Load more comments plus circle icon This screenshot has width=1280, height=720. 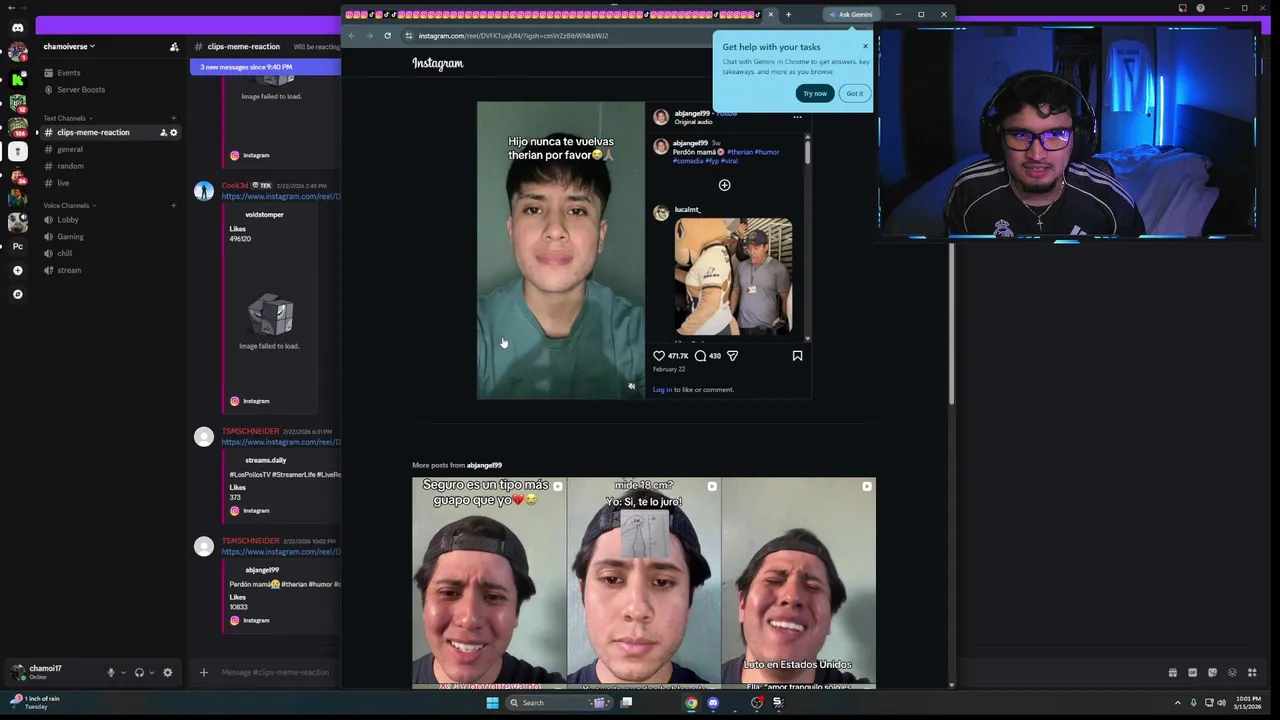click(724, 185)
